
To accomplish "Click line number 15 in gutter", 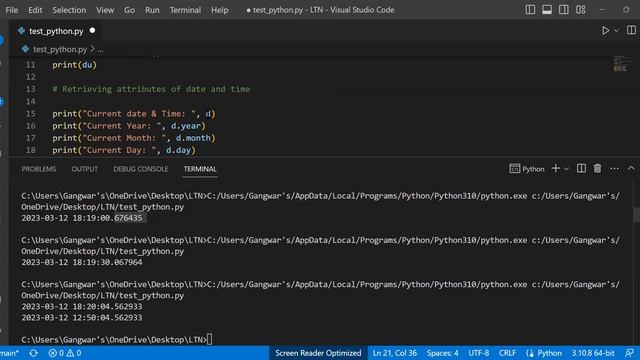I will (31, 113).
